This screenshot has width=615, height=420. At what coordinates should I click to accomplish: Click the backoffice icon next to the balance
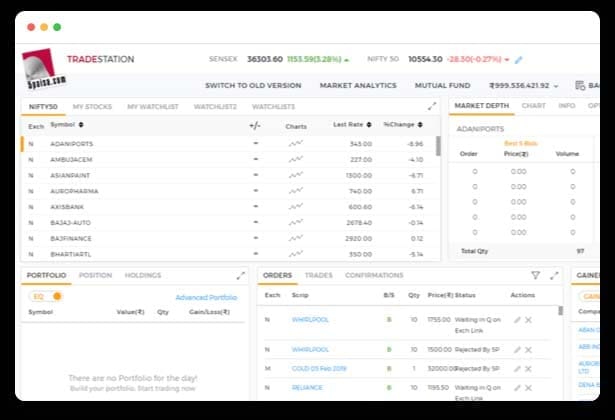coord(580,85)
